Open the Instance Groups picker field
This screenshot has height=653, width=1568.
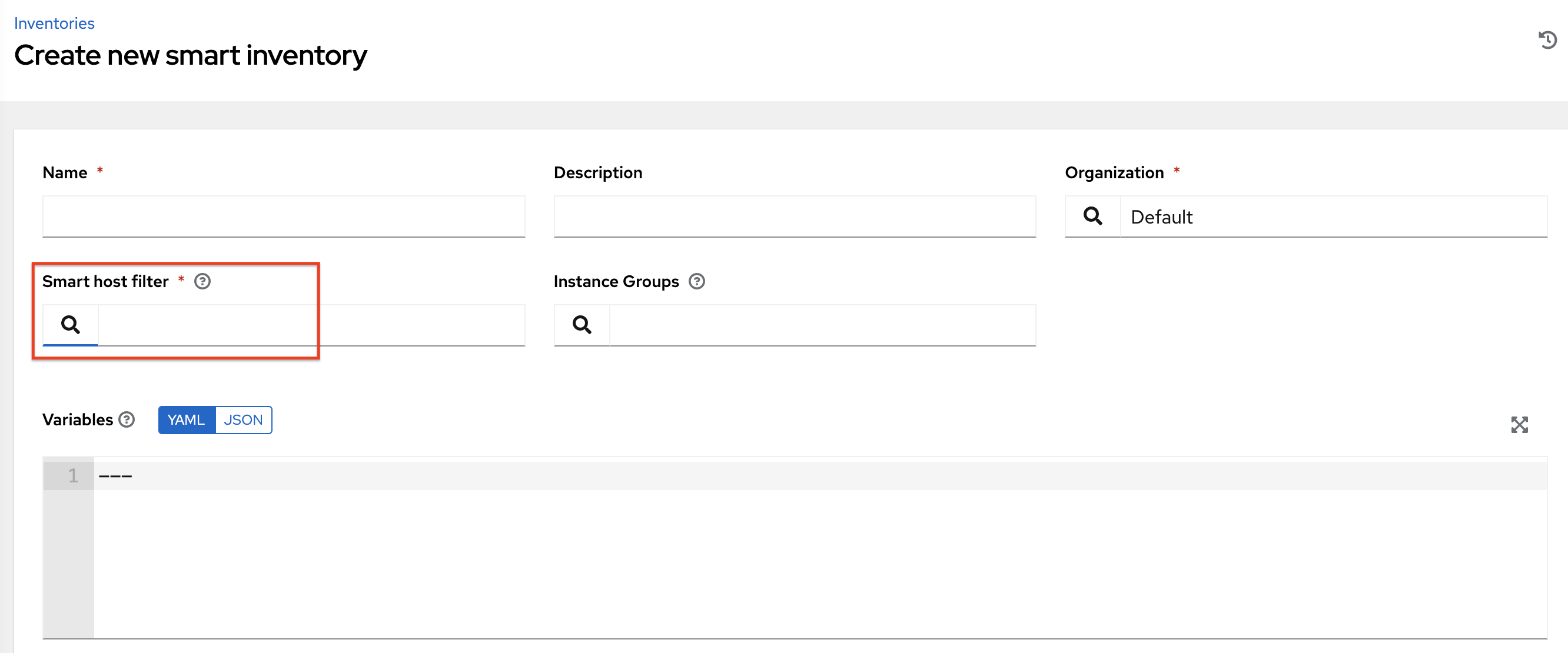(822, 324)
